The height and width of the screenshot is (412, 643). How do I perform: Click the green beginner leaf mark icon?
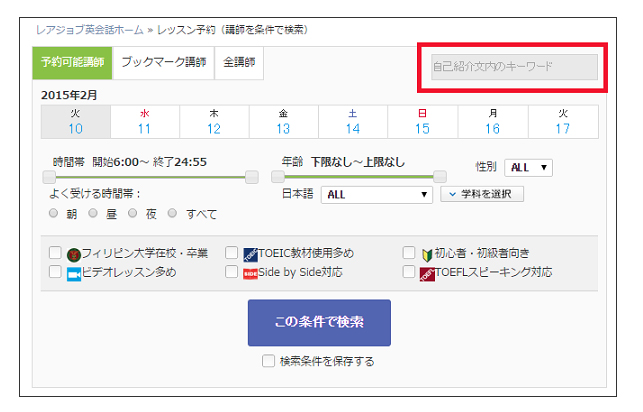427,255
